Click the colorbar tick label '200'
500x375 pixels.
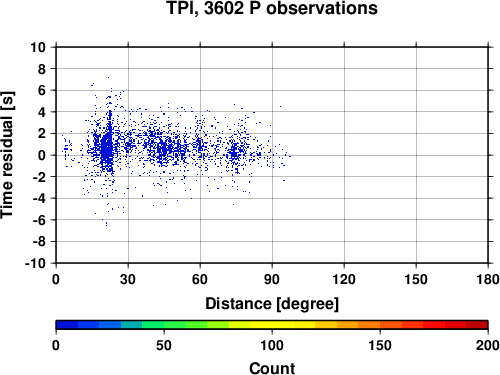tap(487, 345)
